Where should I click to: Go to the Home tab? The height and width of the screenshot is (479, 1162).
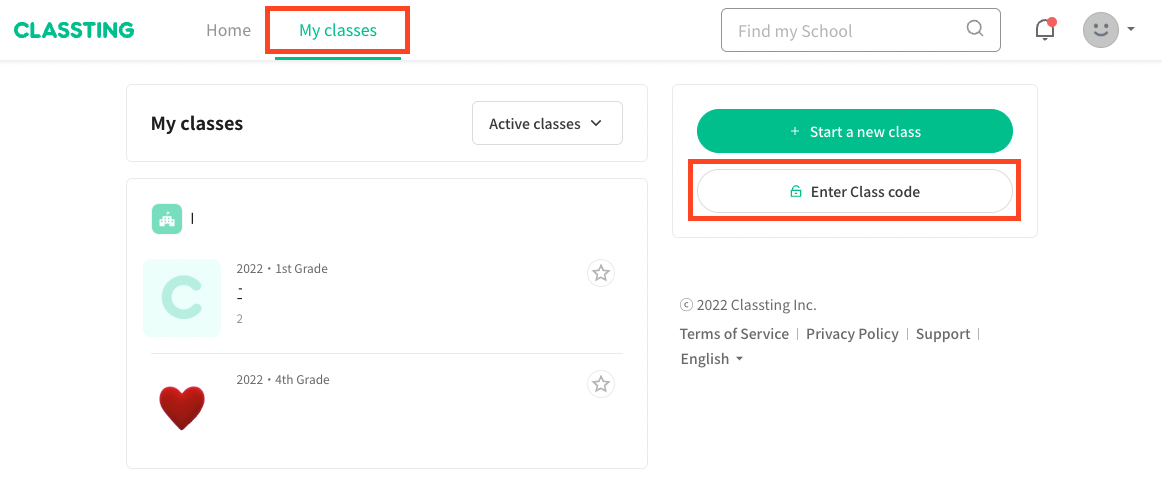(x=228, y=30)
